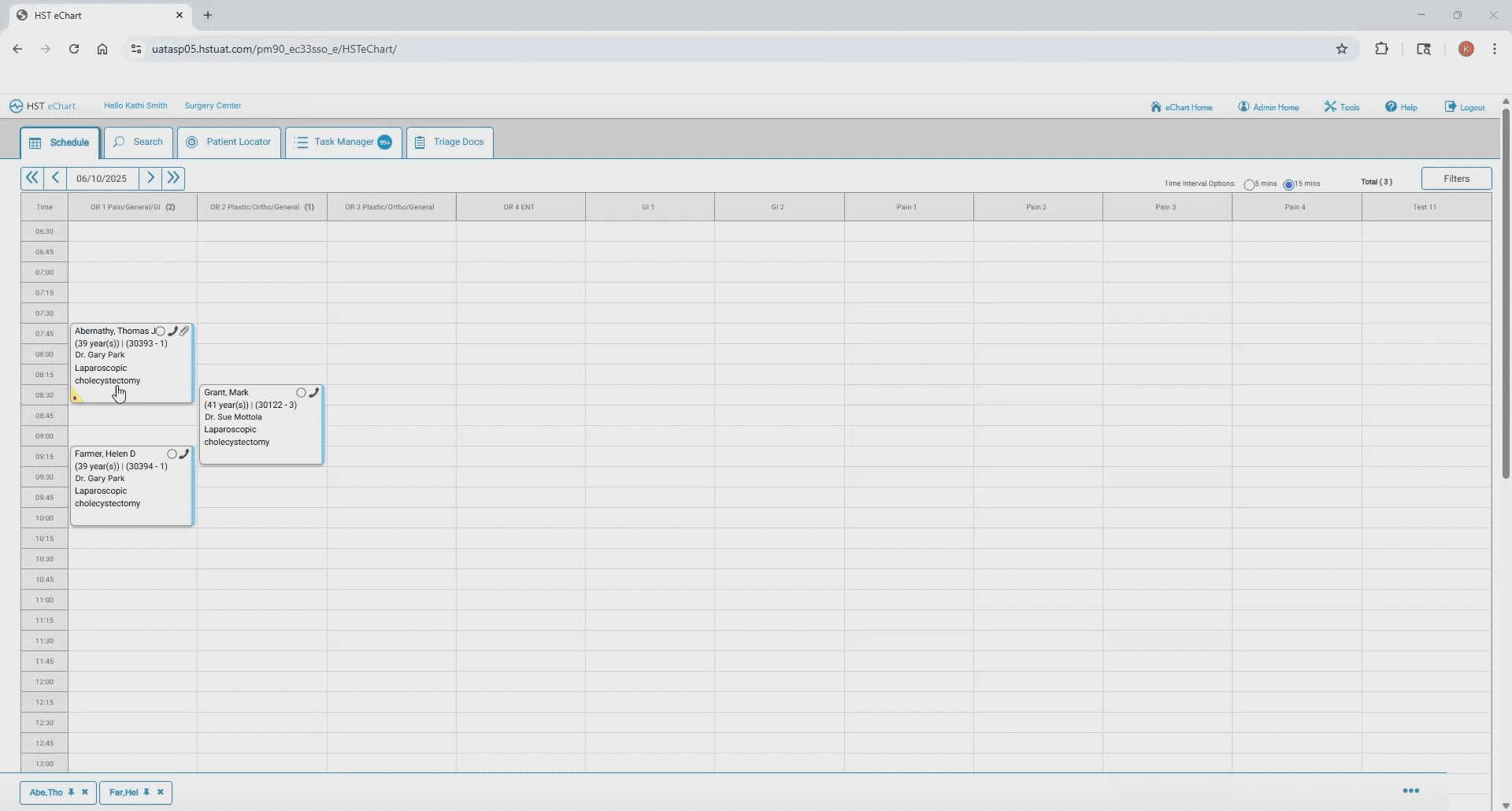The image size is (1512, 811).
Task: Click the phone icon on Grant, Mark's appointment
Action: tap(313, 392)
